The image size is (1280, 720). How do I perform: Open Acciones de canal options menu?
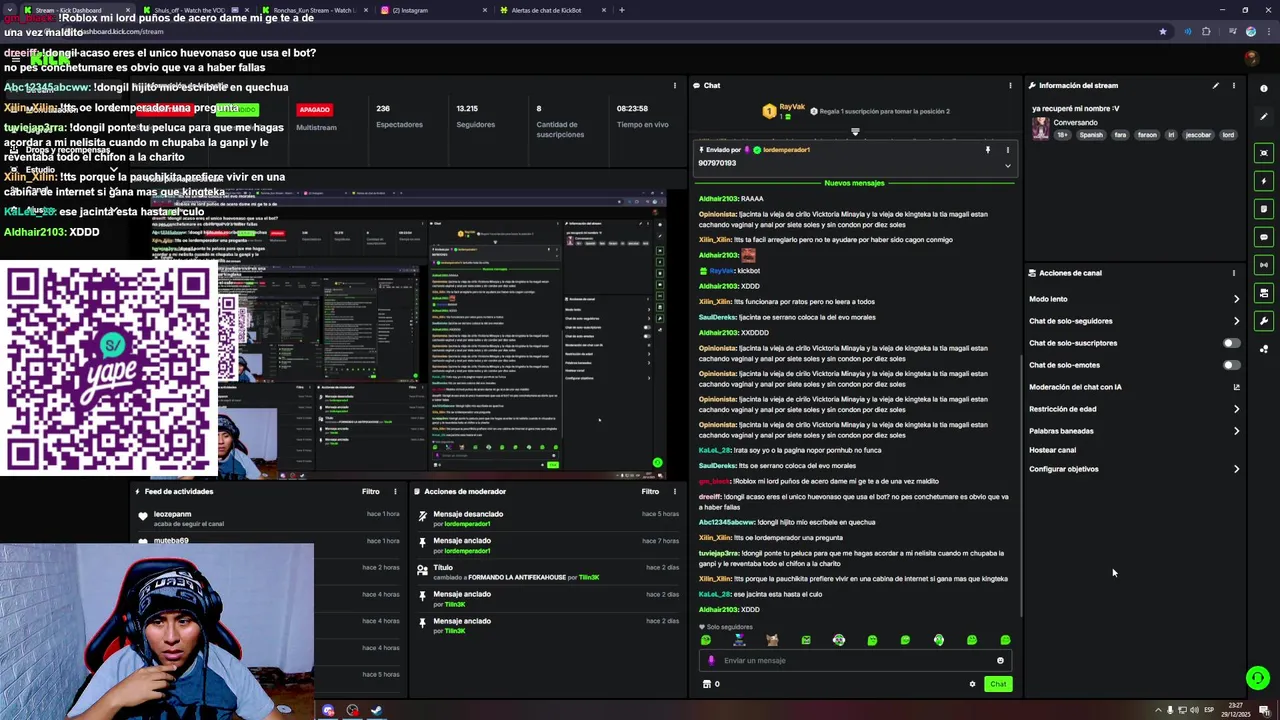1233,273
